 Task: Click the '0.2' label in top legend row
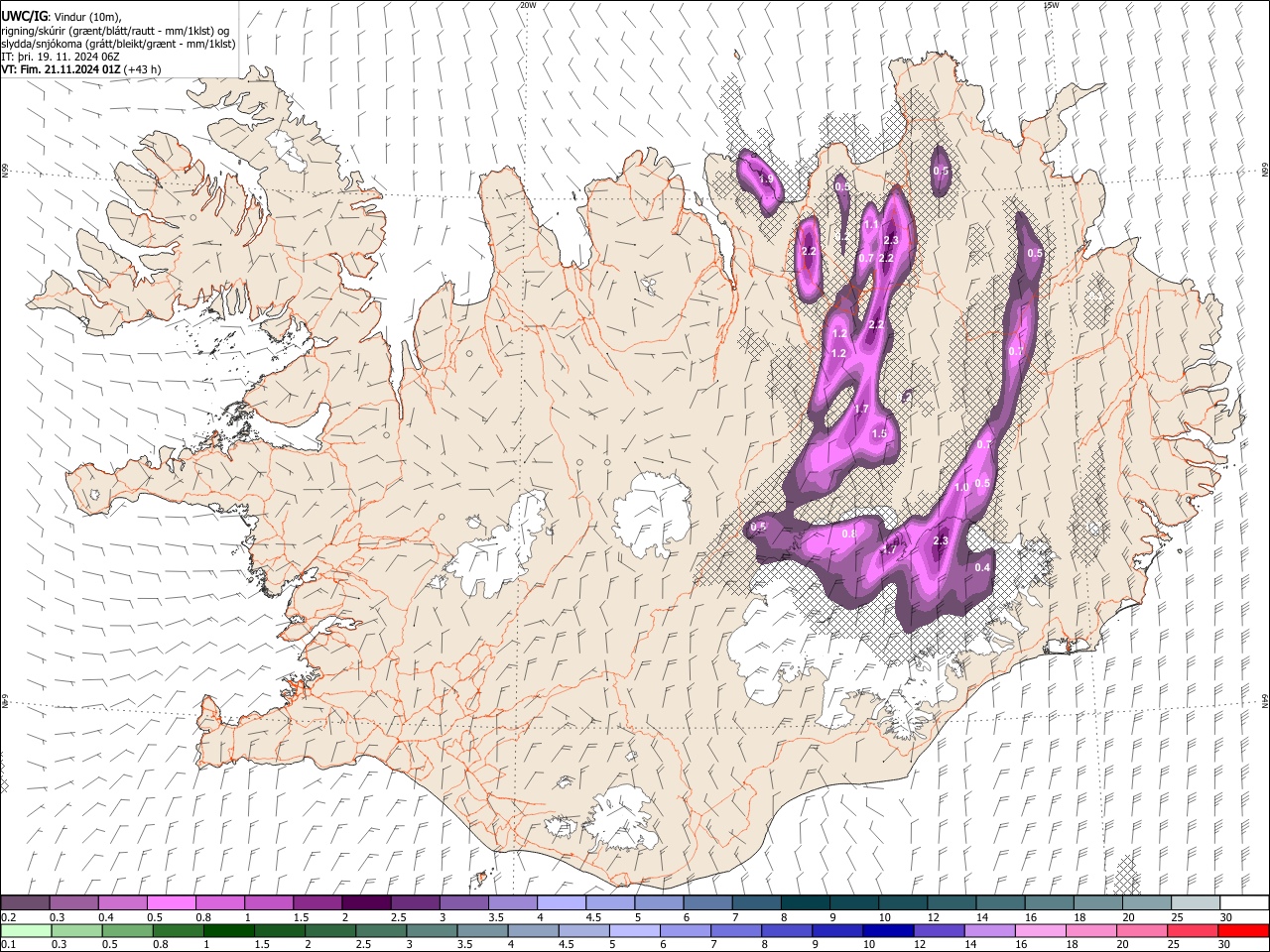(8, 917)
